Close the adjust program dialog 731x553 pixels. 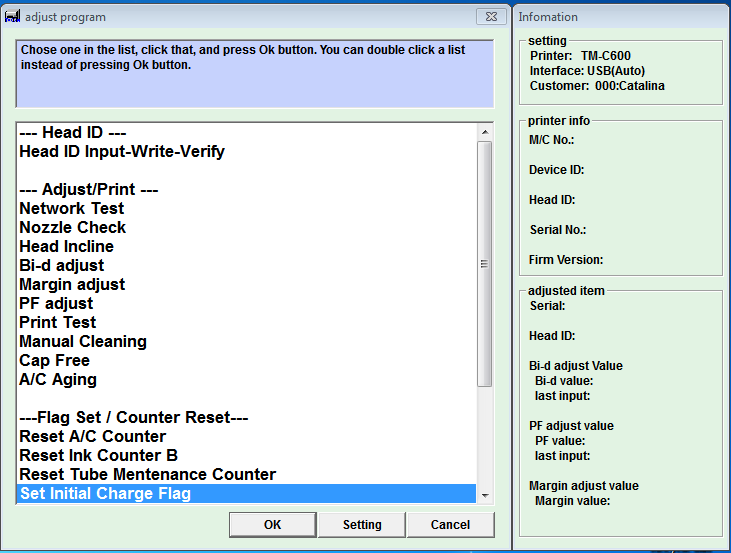[489, 17]
